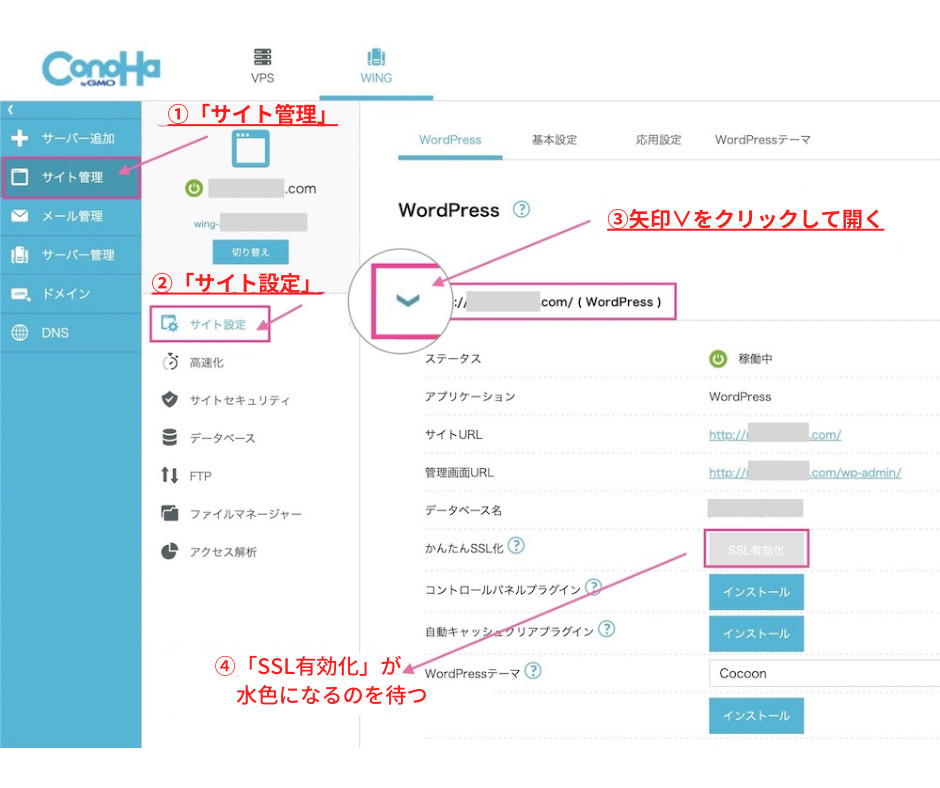Viewport: 940px width, 788px height.
Task: Select the WING tab icon
Action: pos(376,57)
